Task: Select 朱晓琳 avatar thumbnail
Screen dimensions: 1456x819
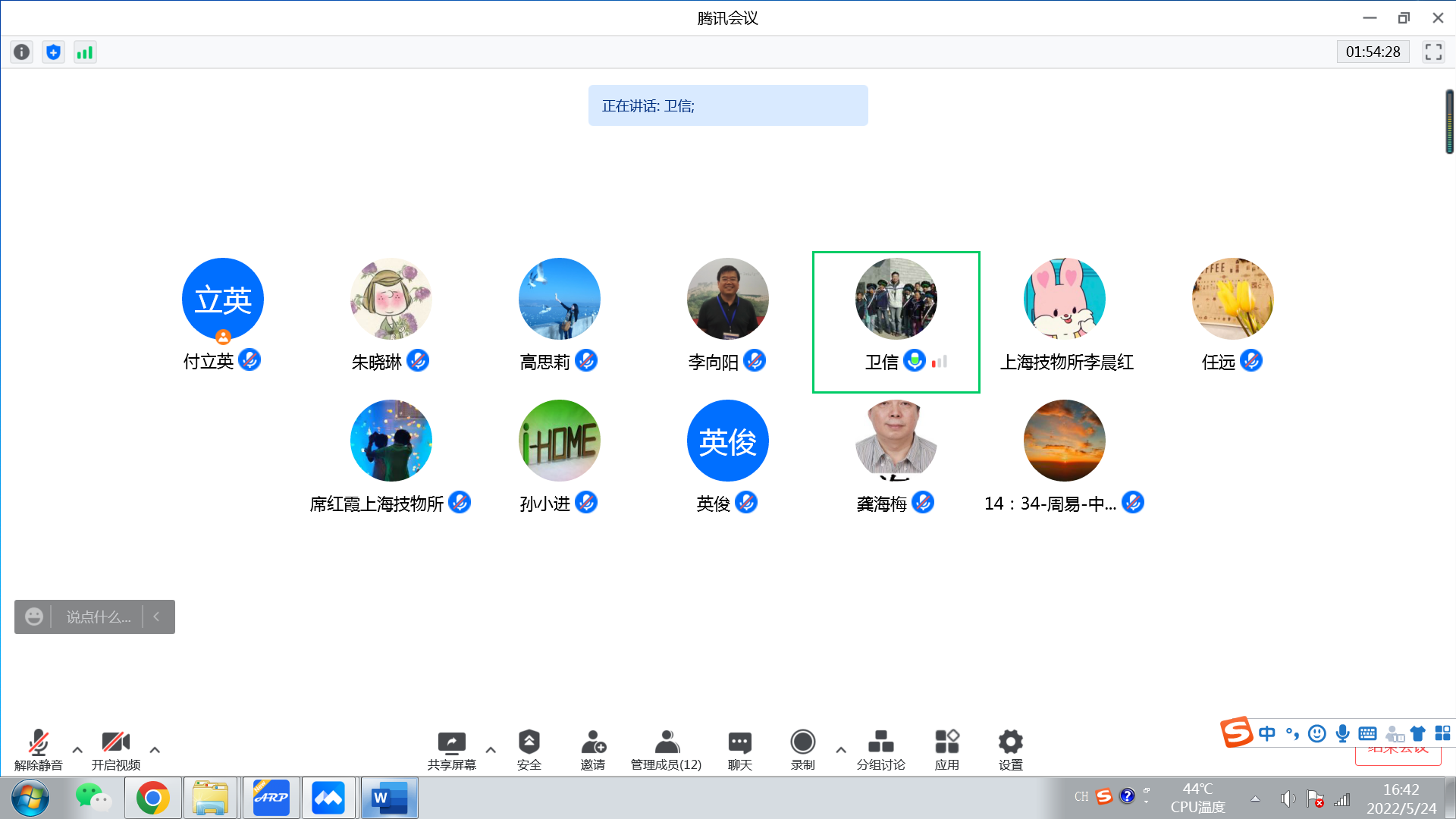Action: tap(391, 299)
